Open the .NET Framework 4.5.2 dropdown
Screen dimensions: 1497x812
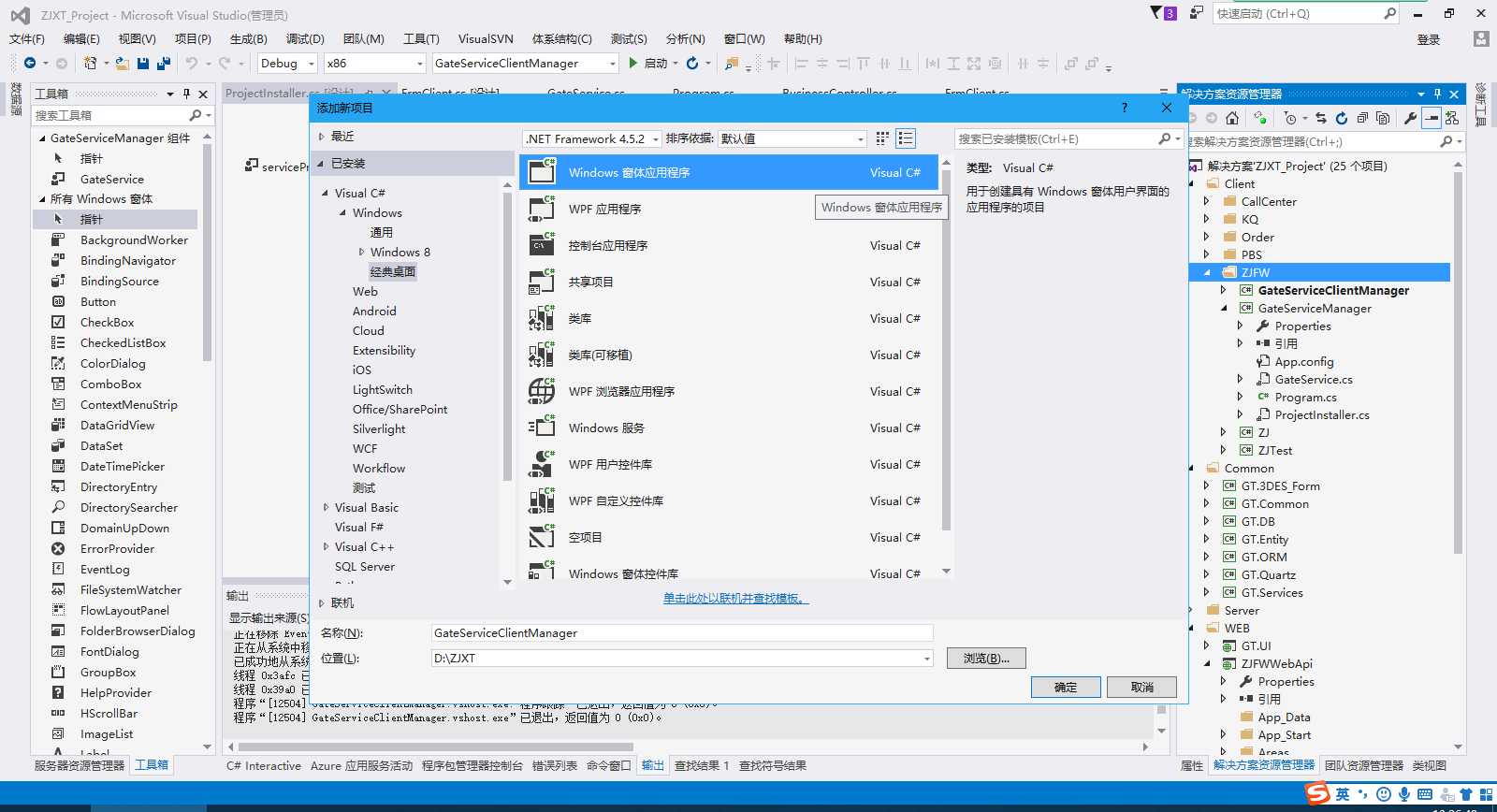pyautogui.click(x=591, y=138)
